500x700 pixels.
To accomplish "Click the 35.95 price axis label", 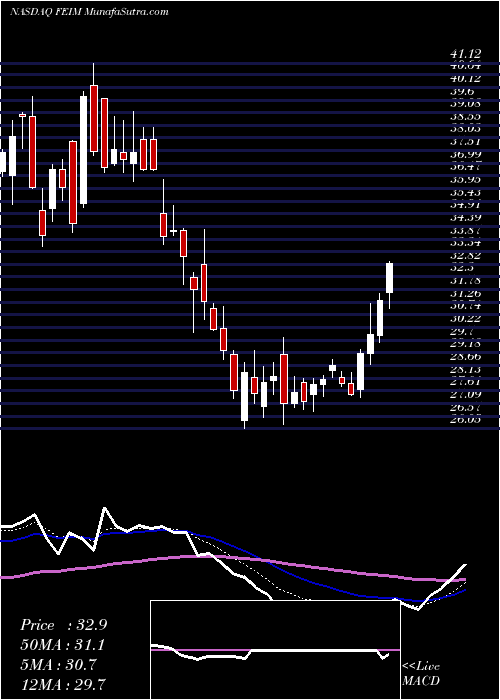I will point(466,180).
